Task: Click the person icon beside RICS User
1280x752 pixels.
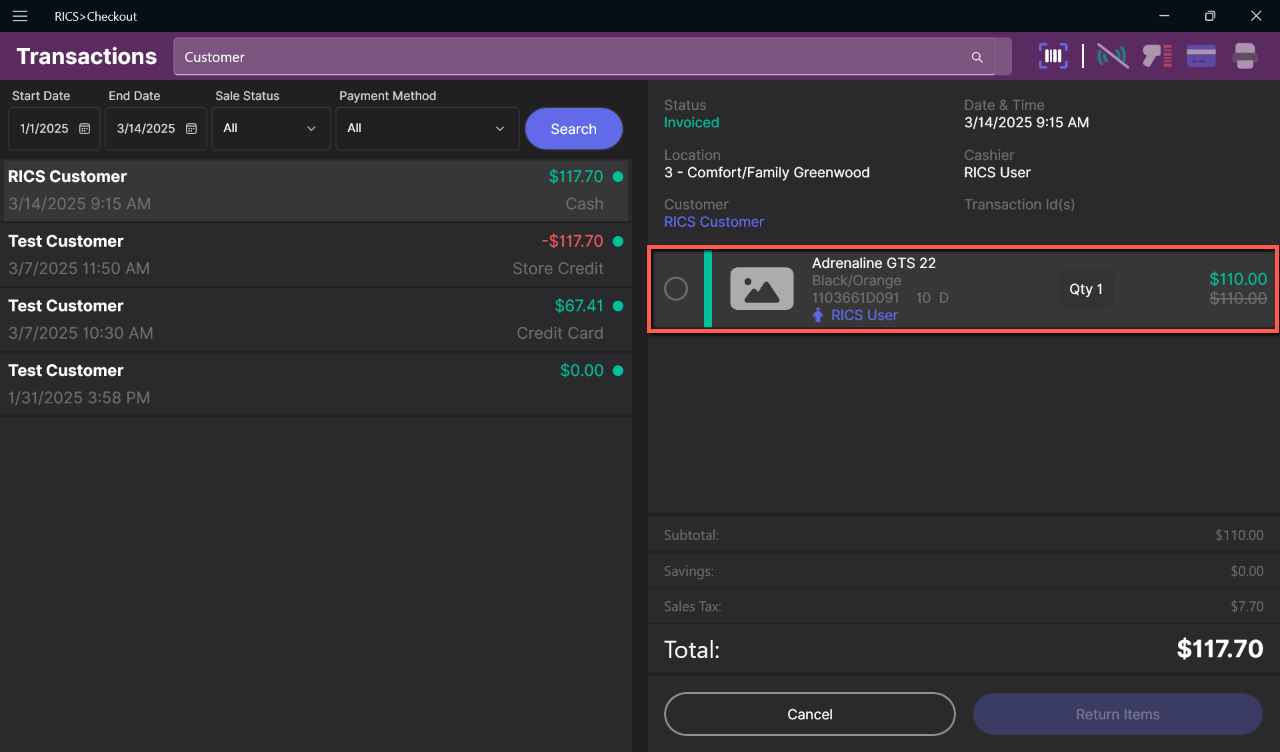Action: (x=818, y=315)
